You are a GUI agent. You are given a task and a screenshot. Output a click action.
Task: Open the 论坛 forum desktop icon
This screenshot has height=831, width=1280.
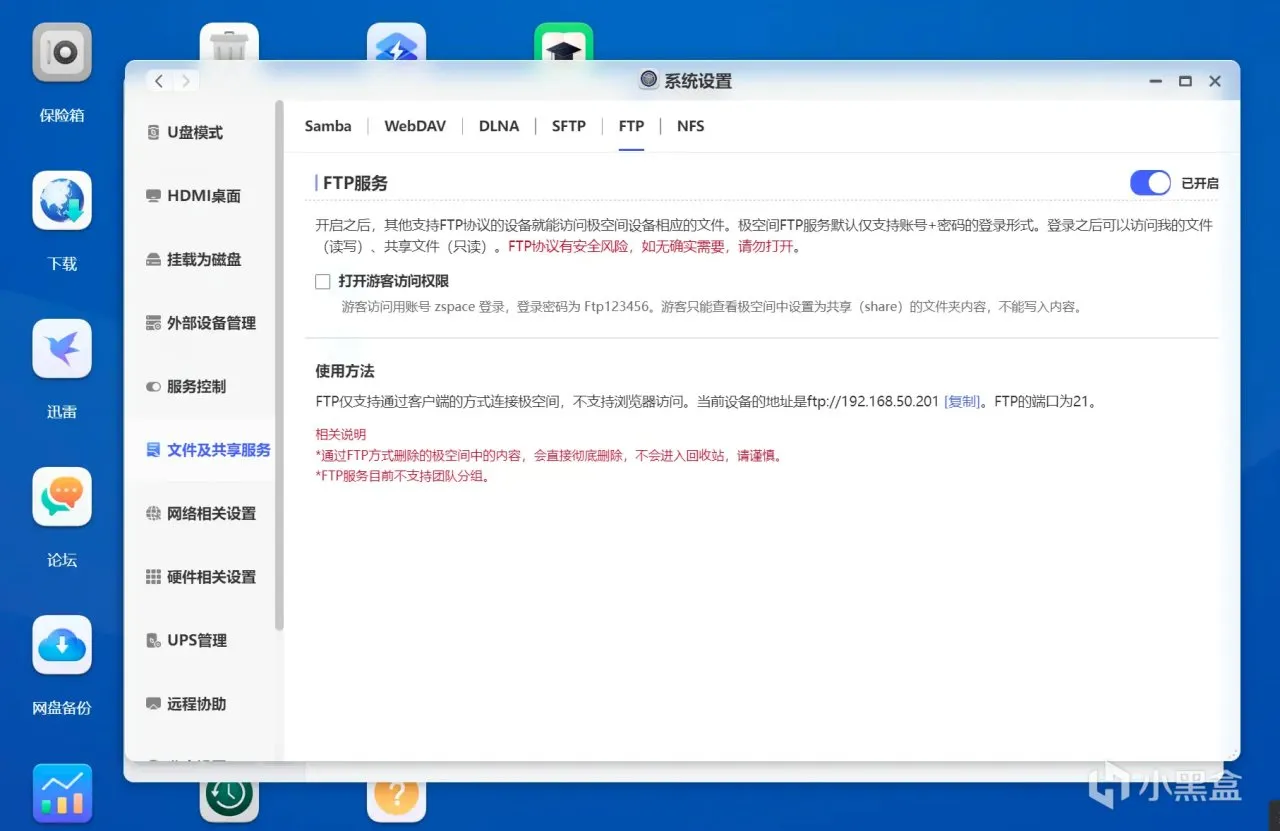pyautogui.click(x=62, y=497)
